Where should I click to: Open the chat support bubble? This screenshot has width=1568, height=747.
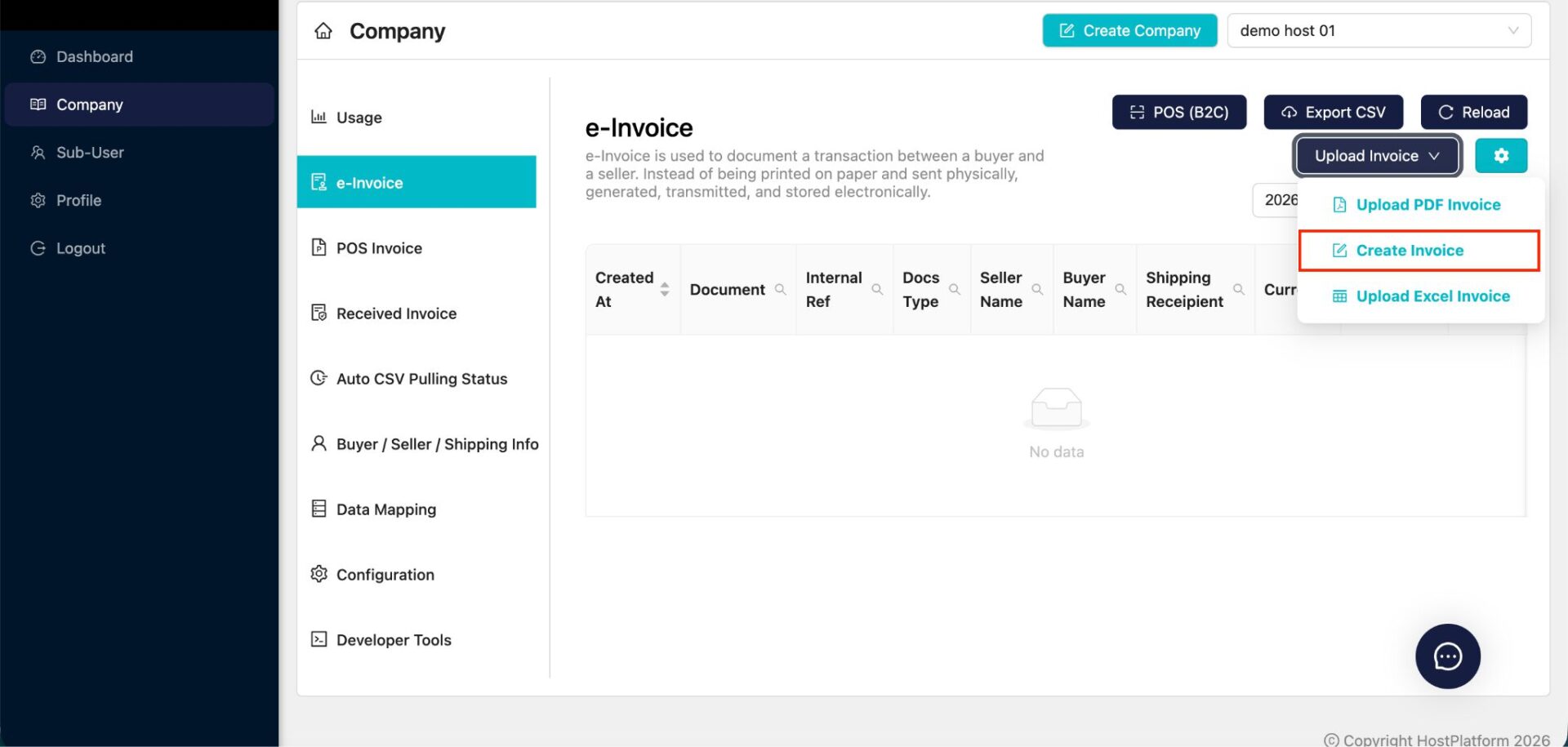[x=1447, y=656]
